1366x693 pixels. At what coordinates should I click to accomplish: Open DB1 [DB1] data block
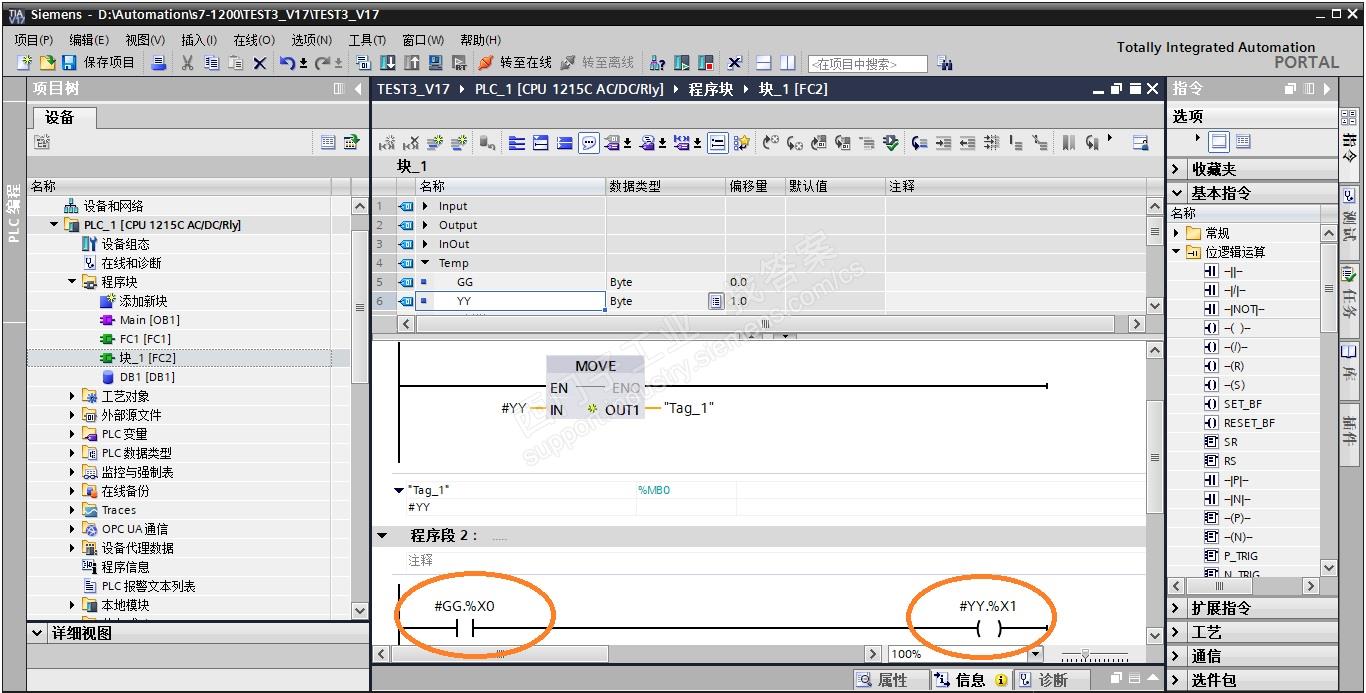147,377
